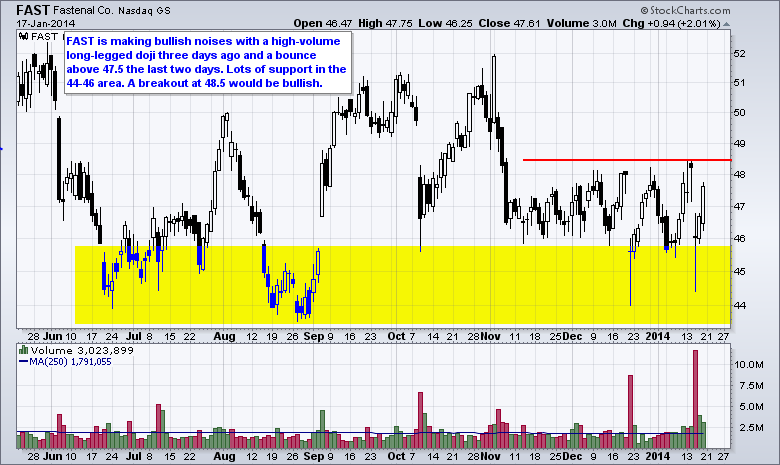
Task: Click the Open 46.47 value
Action: click(x=322, y=23)
